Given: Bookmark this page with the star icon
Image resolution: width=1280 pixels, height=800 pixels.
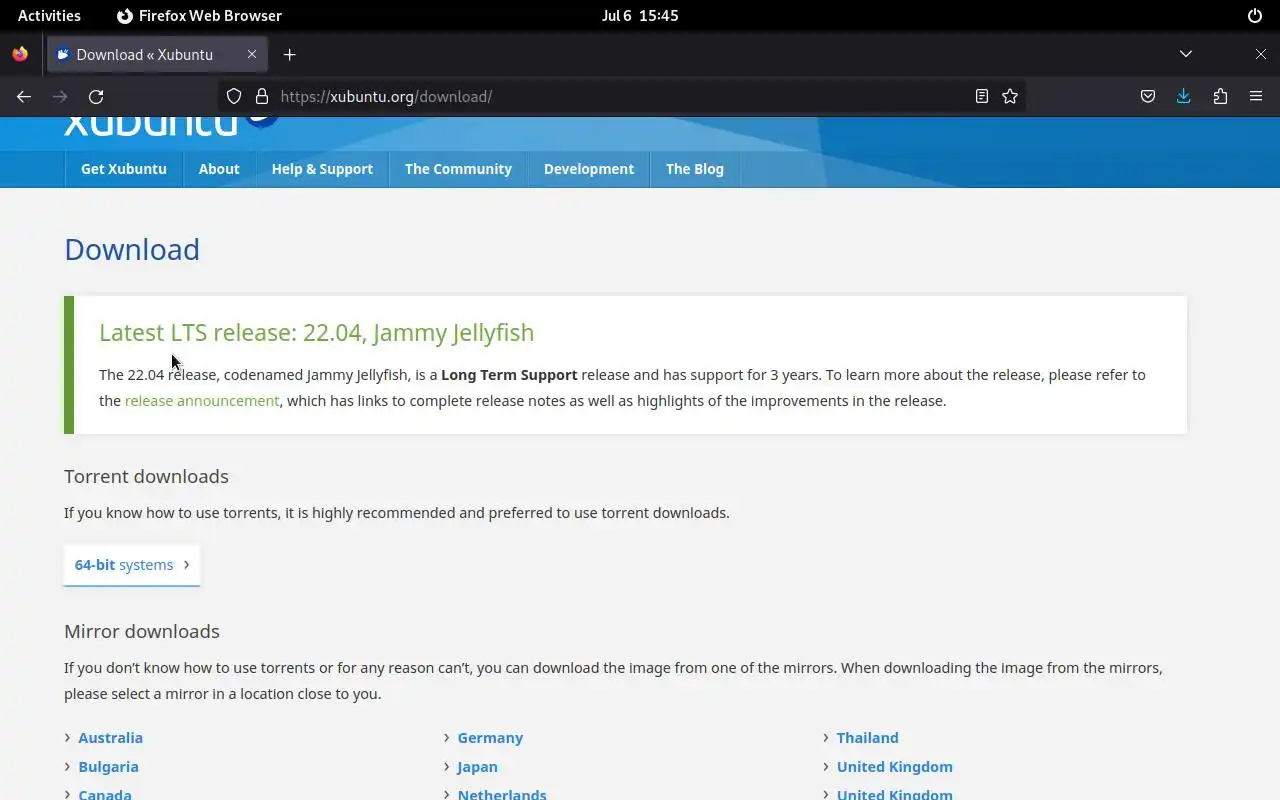Looking at the screenshot, I should click(1010, 97).
